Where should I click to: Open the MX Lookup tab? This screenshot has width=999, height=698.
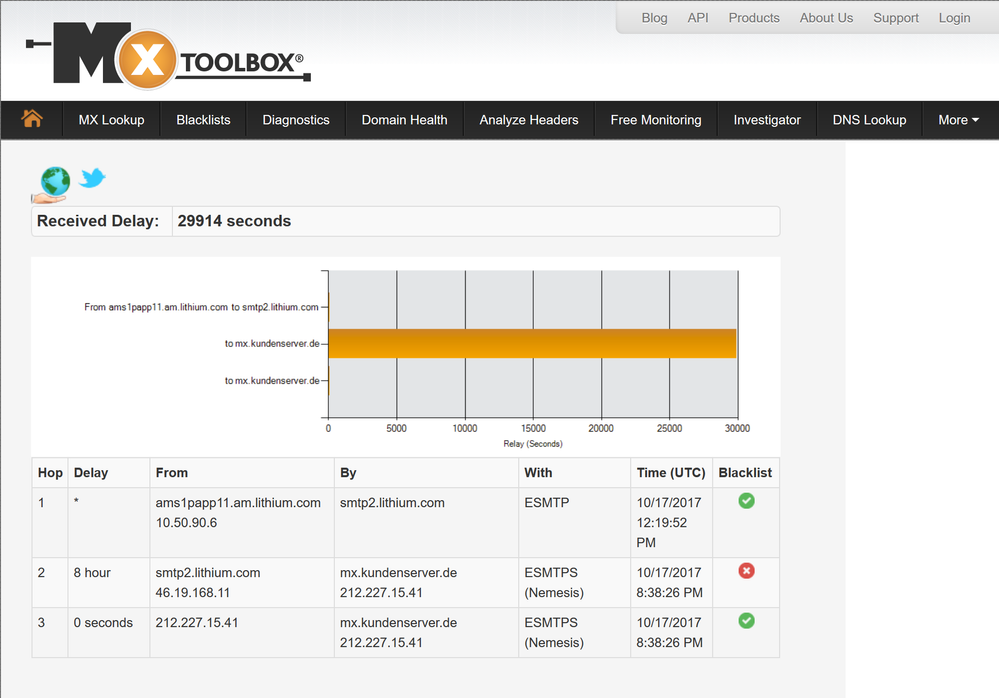pos(111,120)
